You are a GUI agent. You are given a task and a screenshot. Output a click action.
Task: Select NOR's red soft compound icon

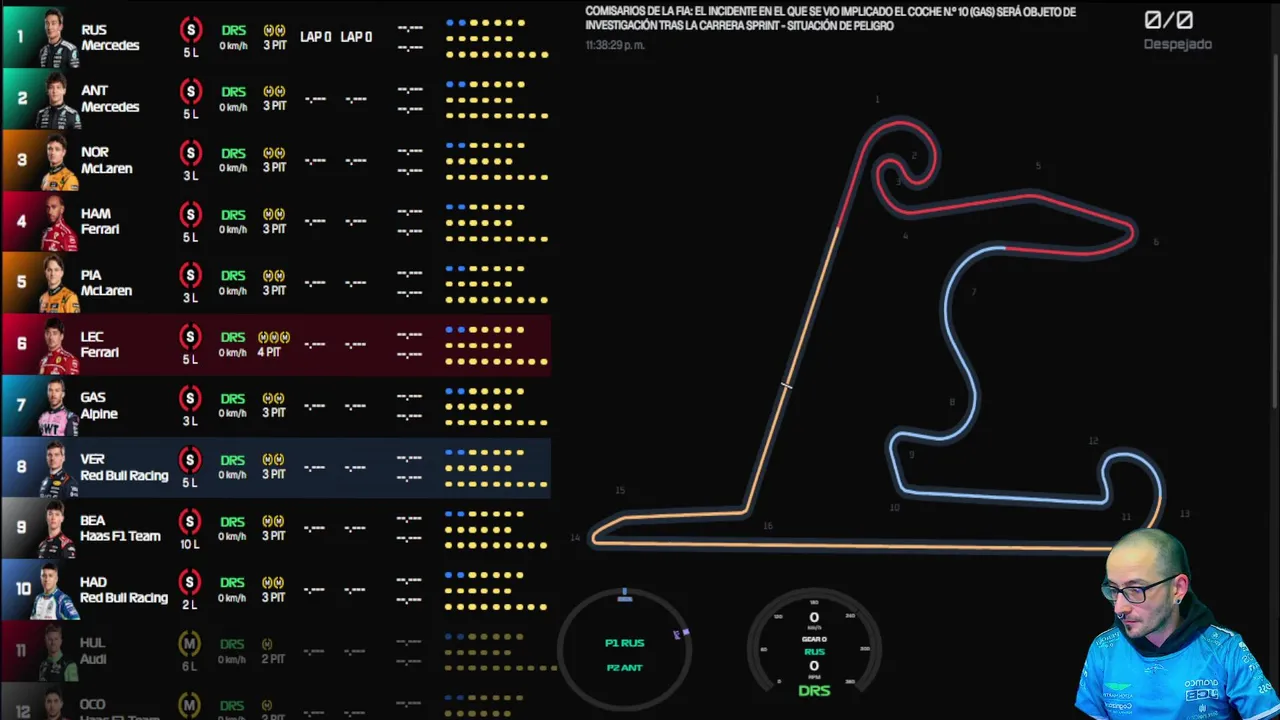point(190,153)
